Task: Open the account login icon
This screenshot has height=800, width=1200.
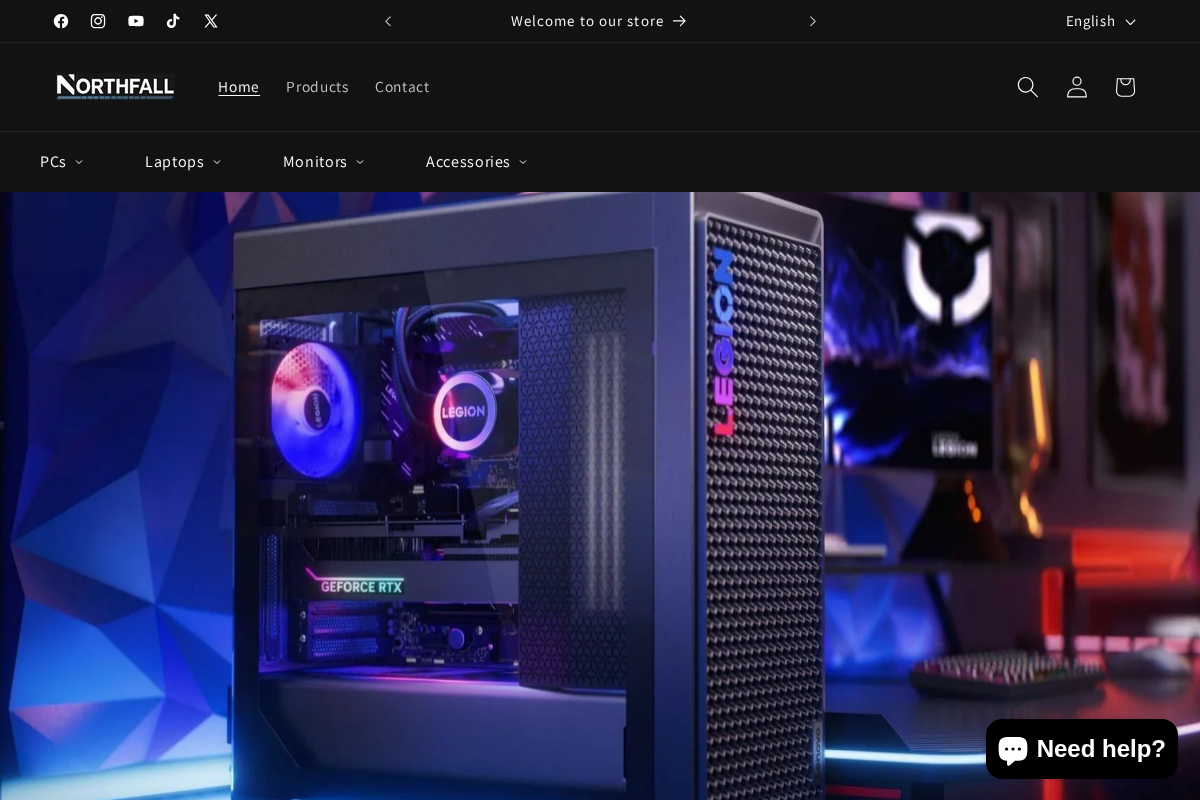Action: point(1076,87)
